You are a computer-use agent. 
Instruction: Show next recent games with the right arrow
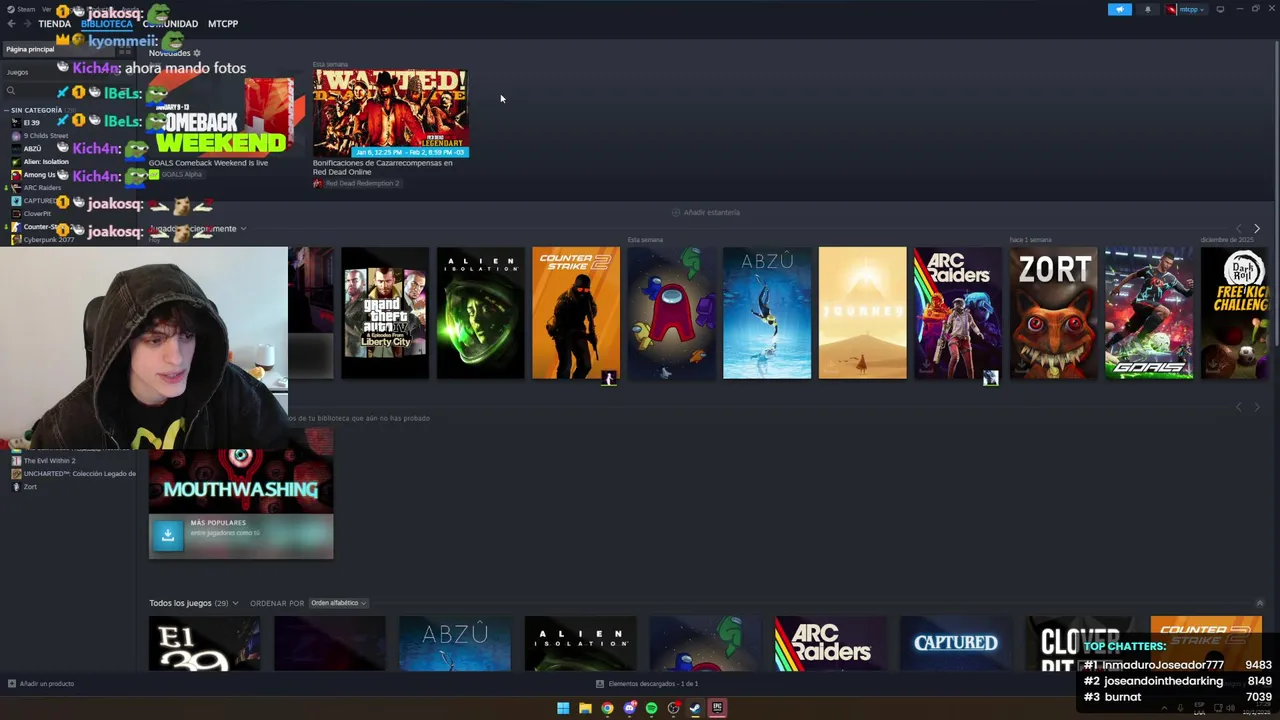1257,229
